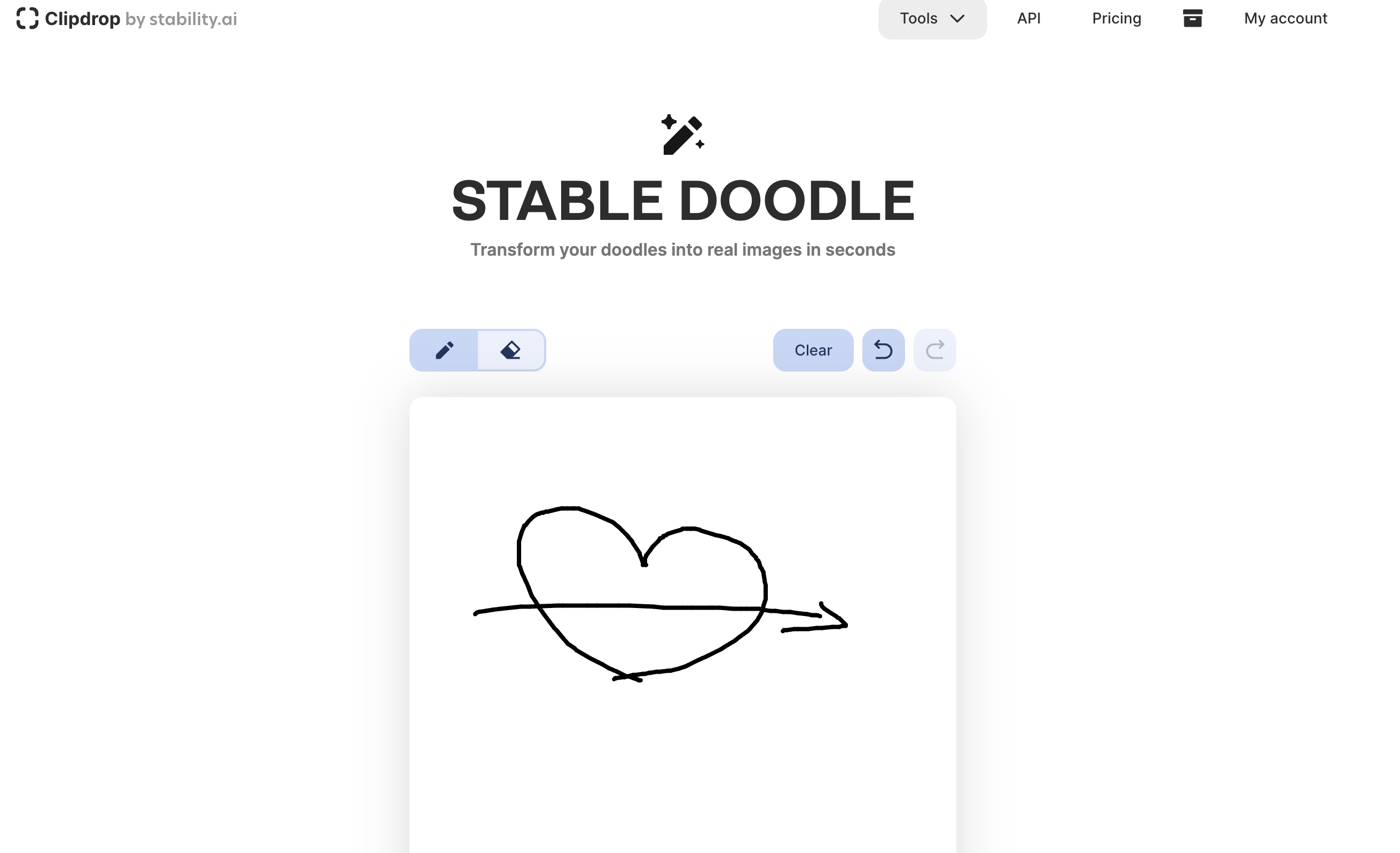This screenshot has width=1400, height=853.
Task: Click the stacked layers icon in navbar
Action: [x=1192, y=18]
